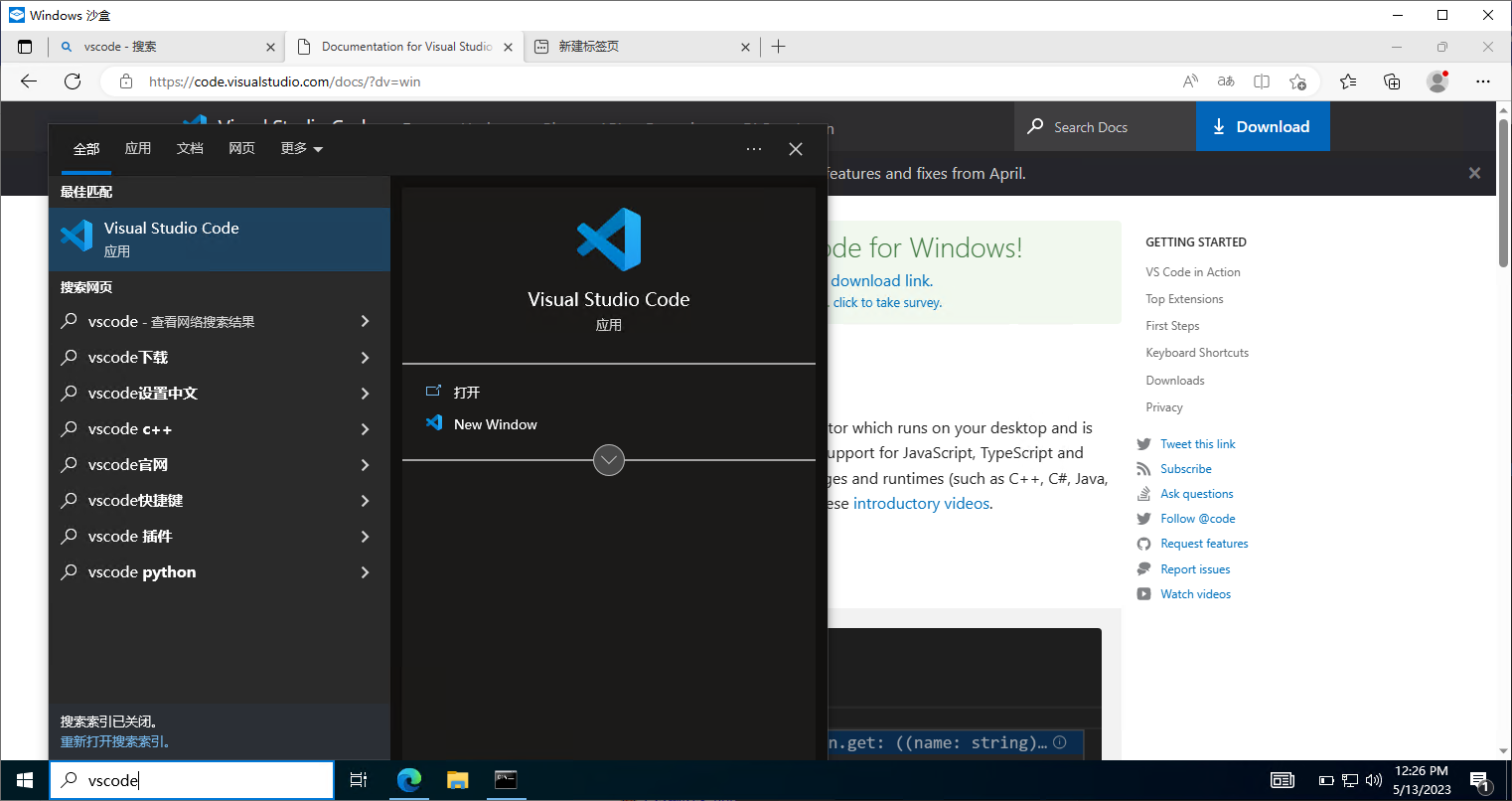This screenshot has height=801, width=1512.
Task: Dismiss the update banner with X
Action: (1474, 173)
